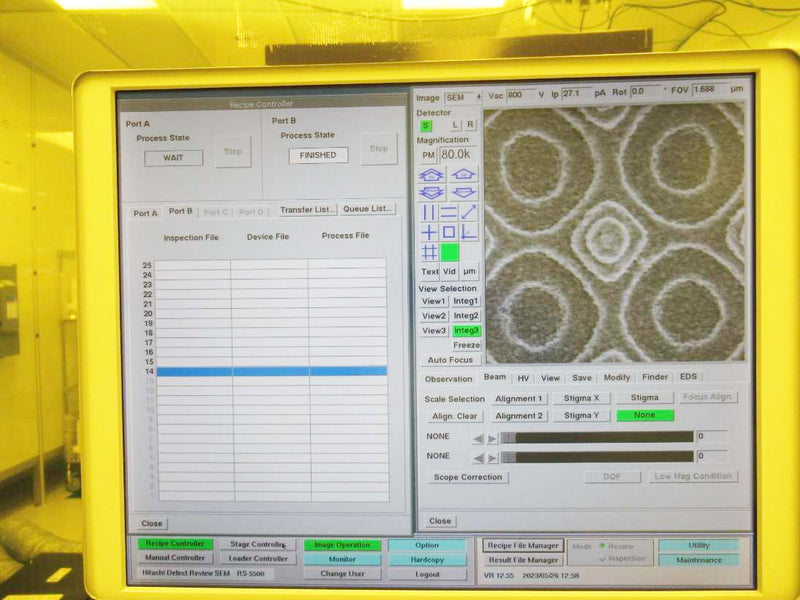
Task: Click the magnification 80.0k value field
Action: [x=457, y=155]
